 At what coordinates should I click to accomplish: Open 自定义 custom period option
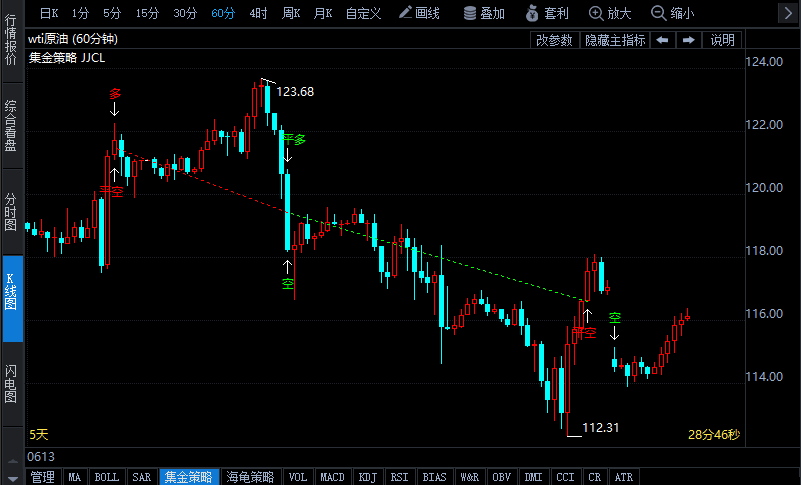pos(363,13)
